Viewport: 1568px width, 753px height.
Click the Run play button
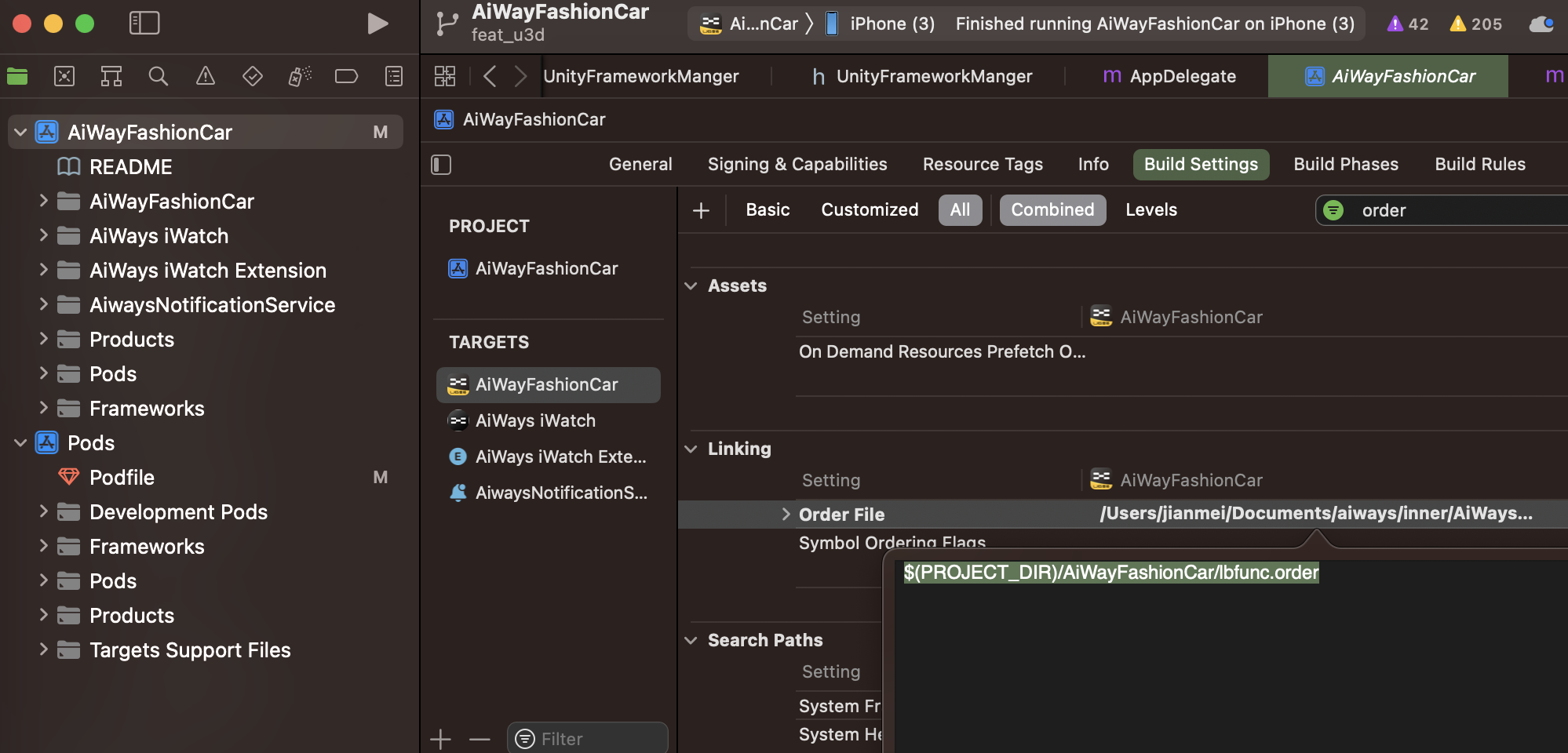click(377, 24)
